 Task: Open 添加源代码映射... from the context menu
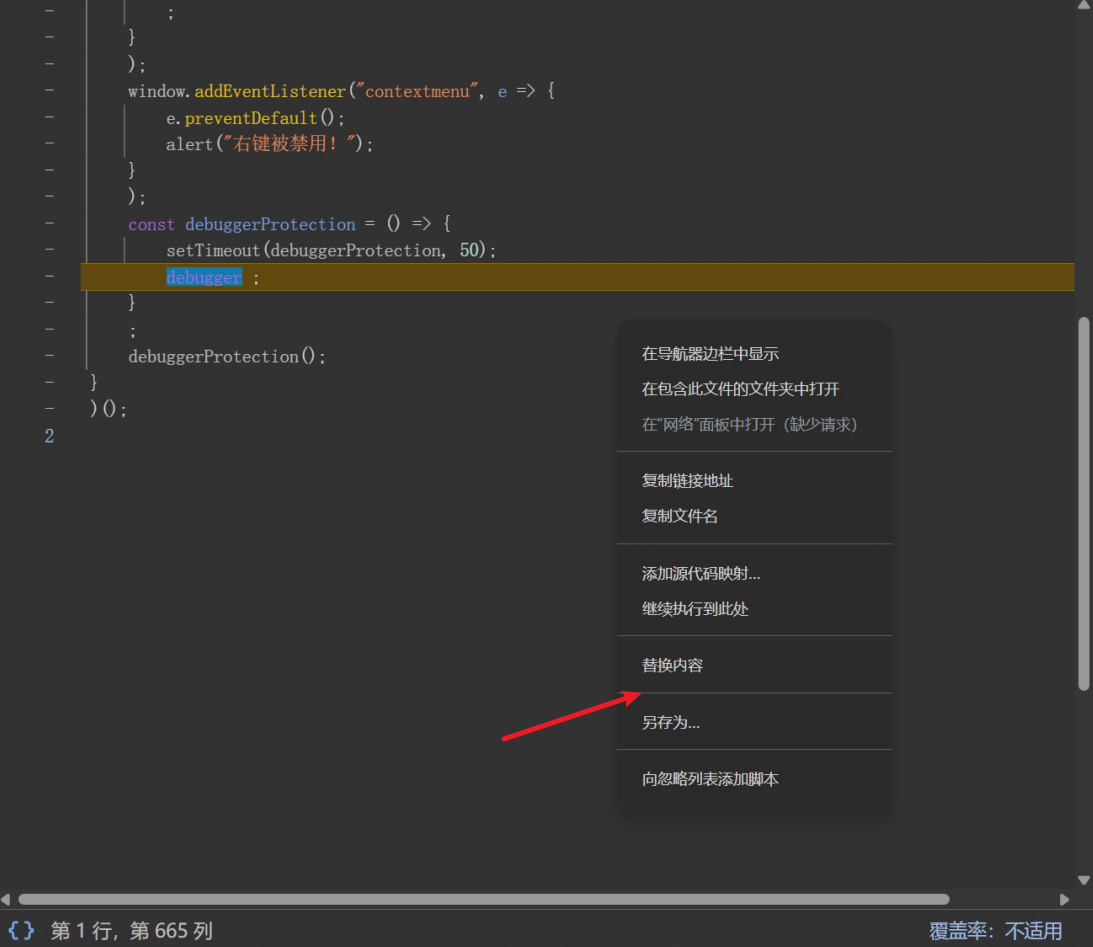coord(701,574)
